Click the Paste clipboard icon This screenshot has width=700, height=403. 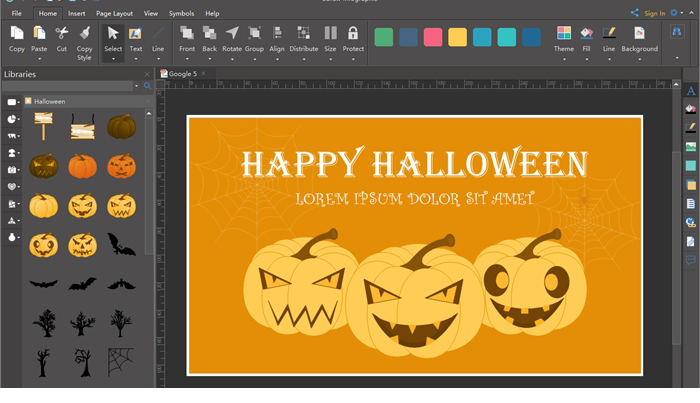tap(39, 33)
